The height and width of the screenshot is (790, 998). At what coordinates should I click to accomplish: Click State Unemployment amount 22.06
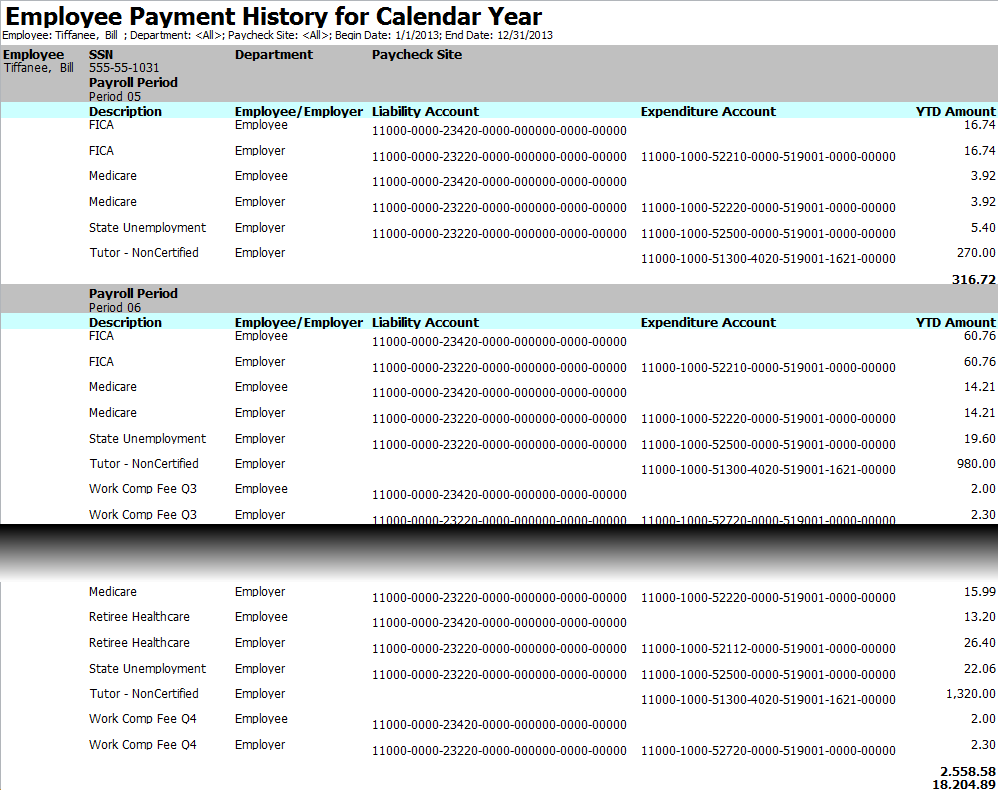pyautogui.click(x=980, y=668)
